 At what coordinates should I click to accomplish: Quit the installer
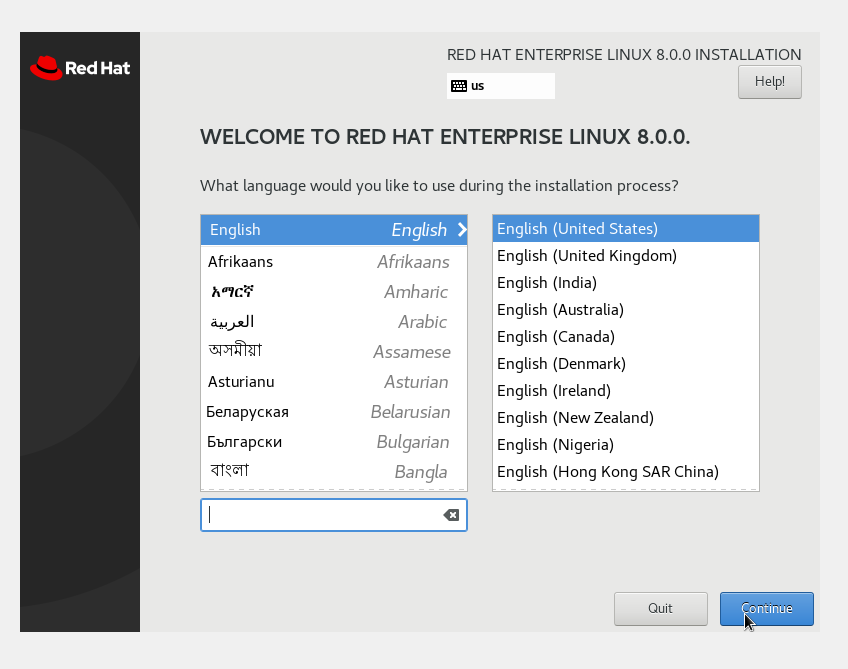[x=660, y=608]
